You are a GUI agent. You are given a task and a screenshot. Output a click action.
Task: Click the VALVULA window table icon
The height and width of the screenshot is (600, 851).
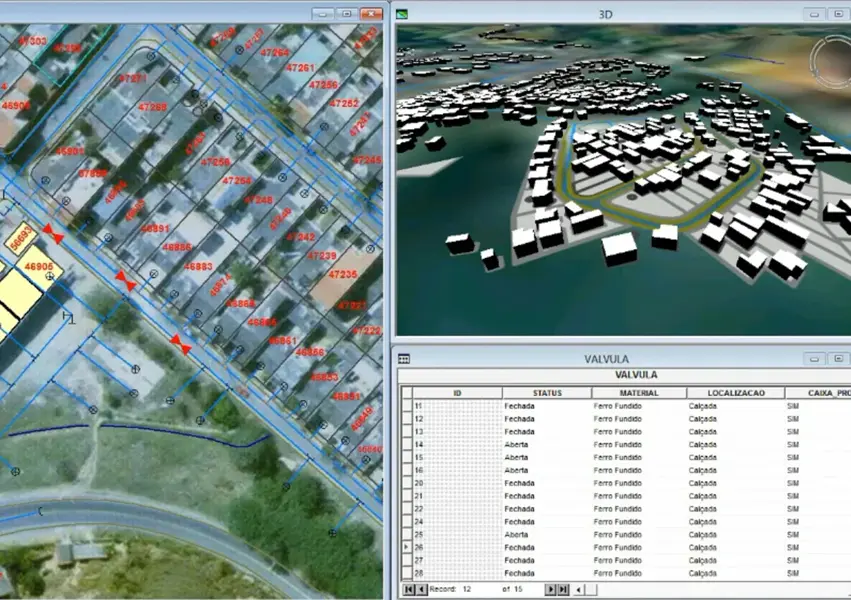point(404,359)
